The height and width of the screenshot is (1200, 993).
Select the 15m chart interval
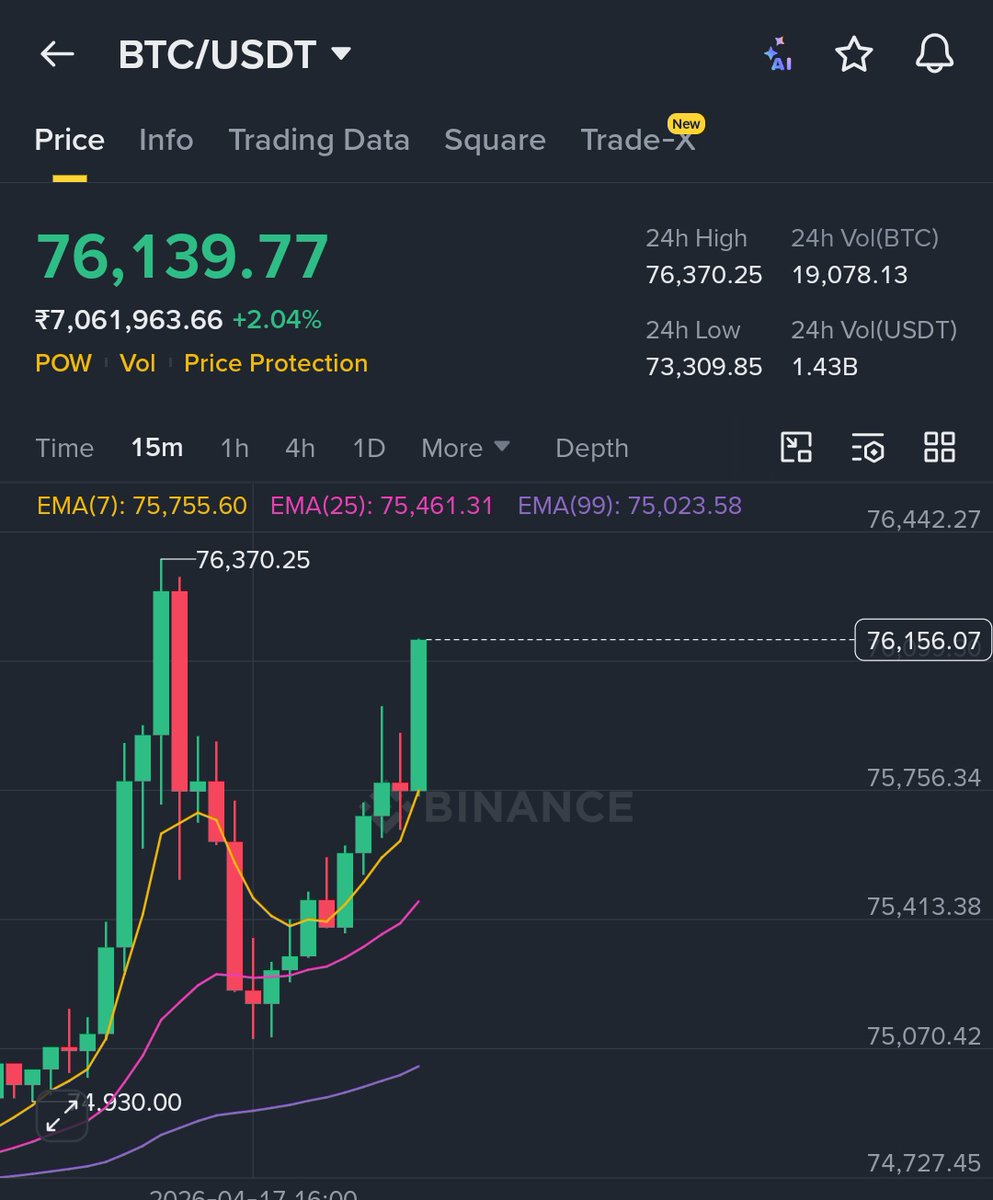coord(157,448)
